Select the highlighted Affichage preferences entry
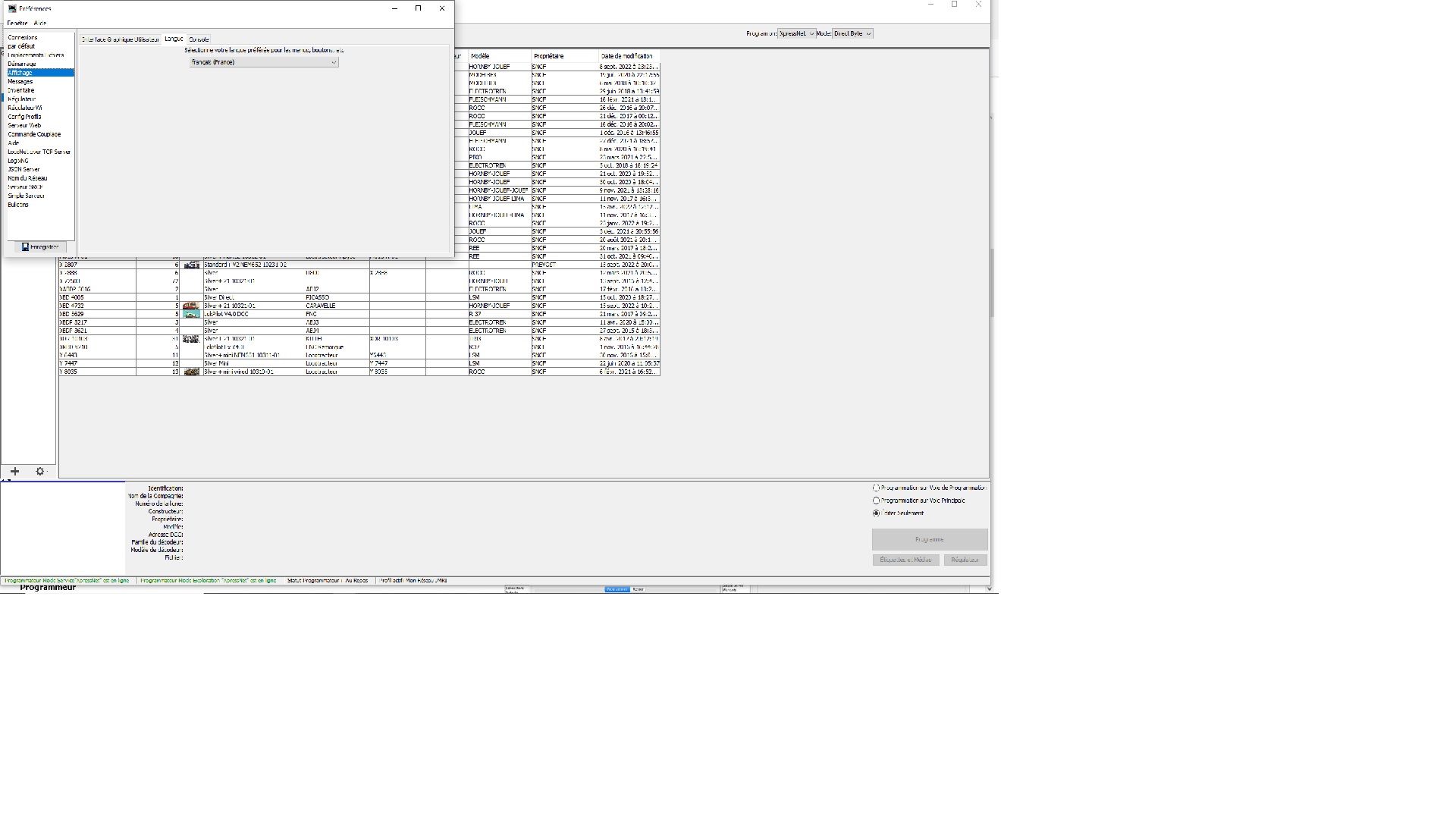1456x819 pixels. [40, 73]
